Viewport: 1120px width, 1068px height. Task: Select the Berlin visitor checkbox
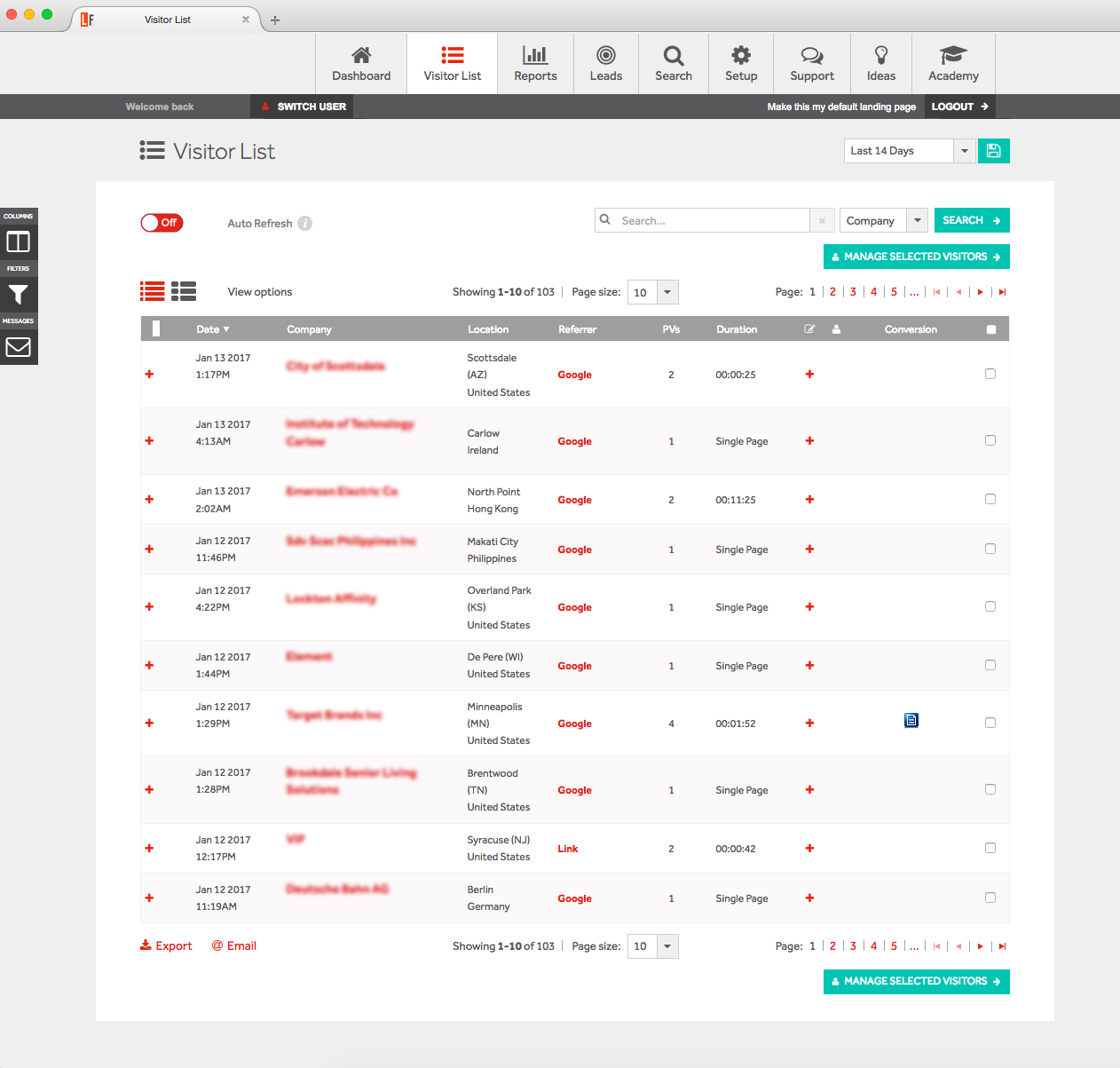click(990, 898)
